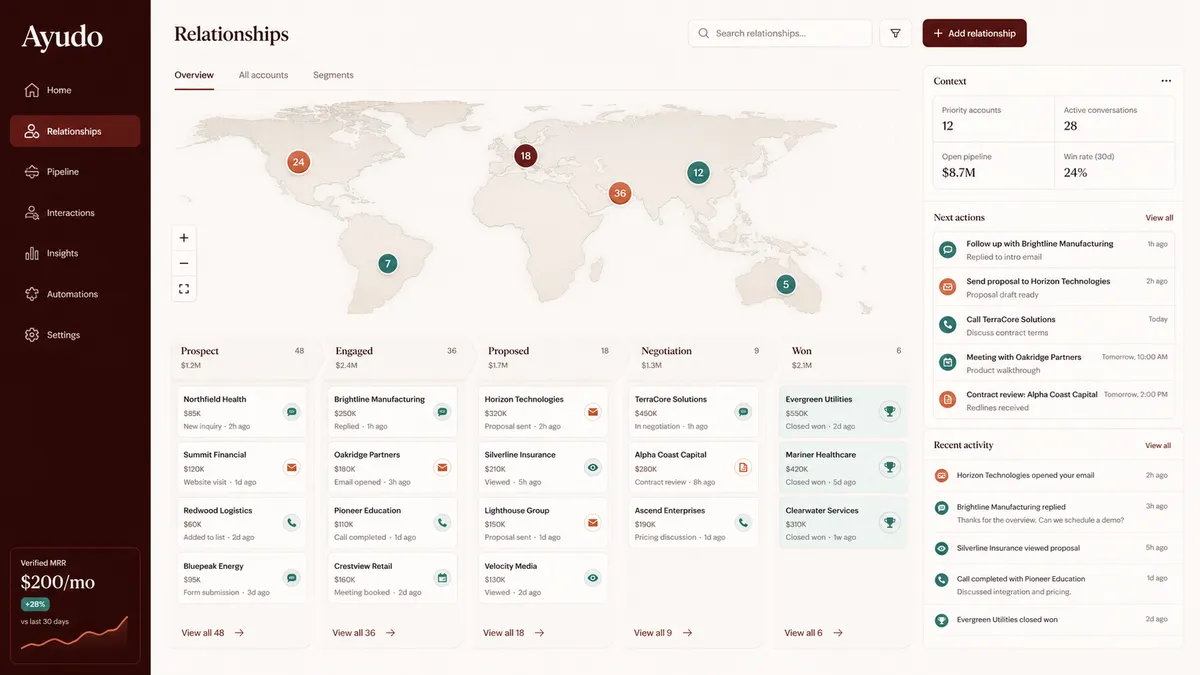Click the Search relationships field
Image resolution: width=1200 pixels, height=675 pixels.
780,33
